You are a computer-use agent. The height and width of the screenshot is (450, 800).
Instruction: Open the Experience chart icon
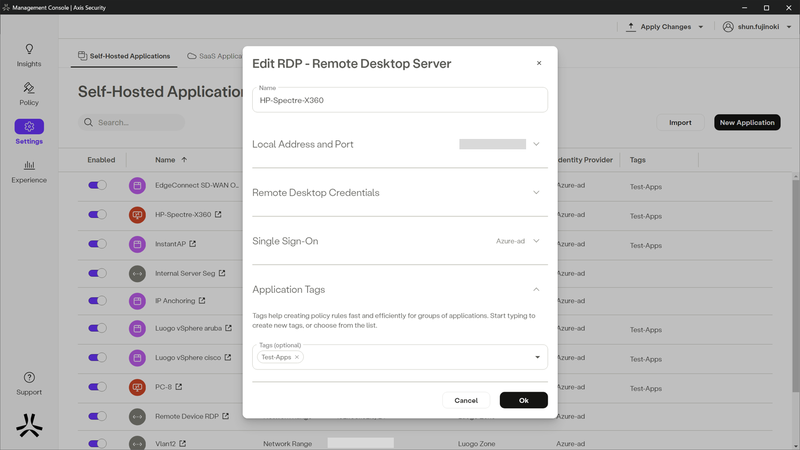(29, 165)
